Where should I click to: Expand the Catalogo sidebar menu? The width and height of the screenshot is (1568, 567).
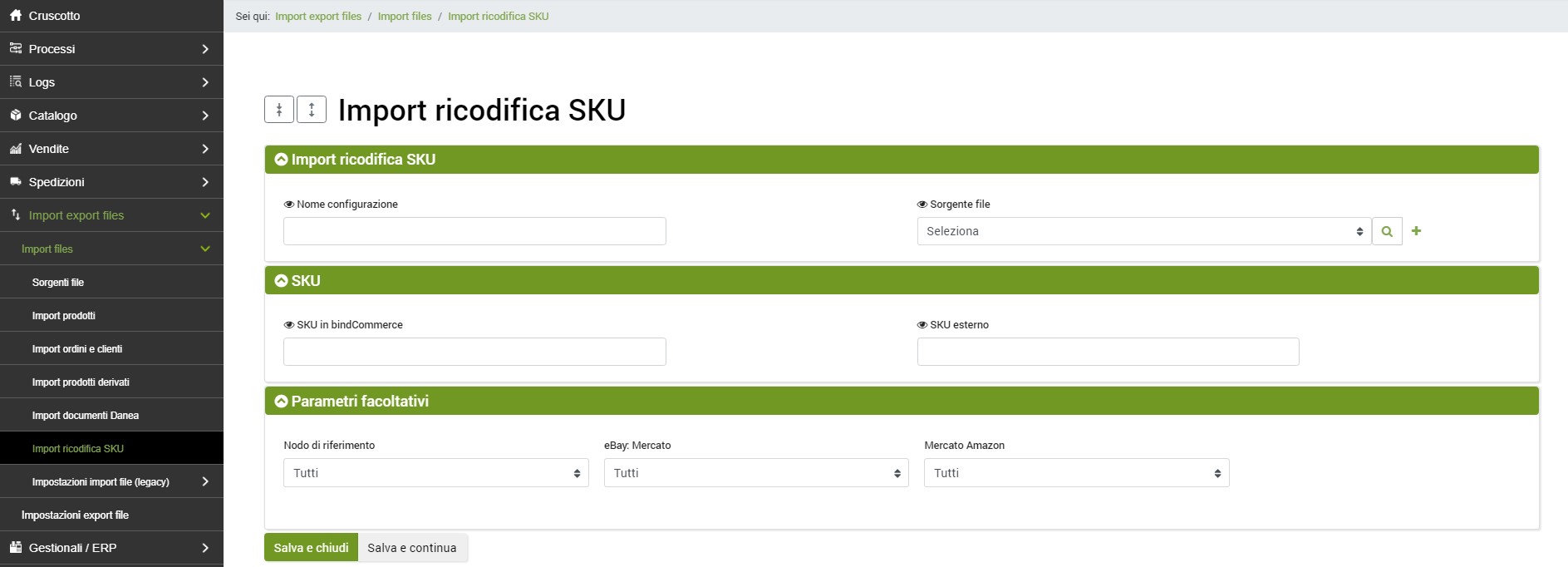pos(111,116)
